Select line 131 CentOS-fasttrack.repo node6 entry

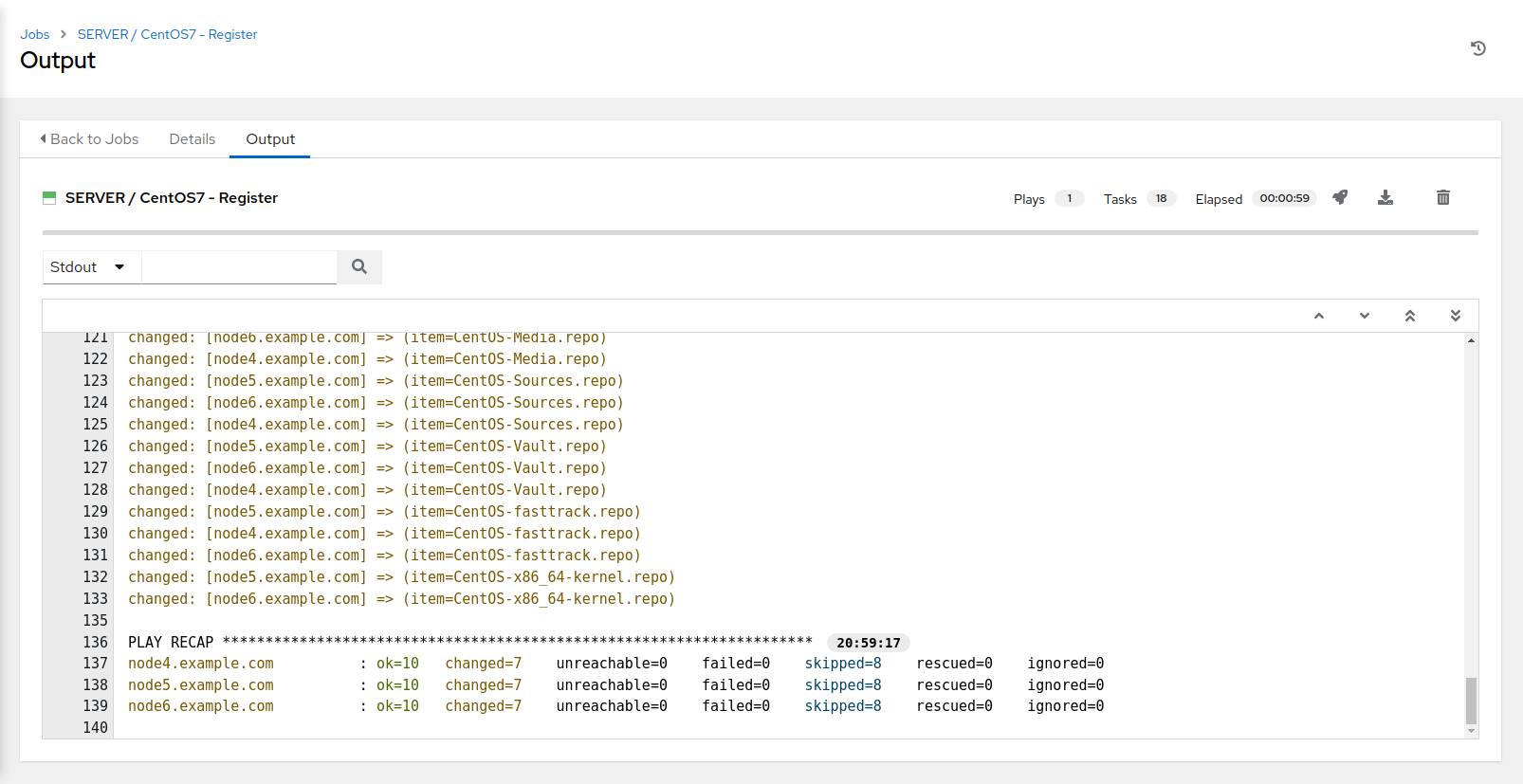(384, 556)
